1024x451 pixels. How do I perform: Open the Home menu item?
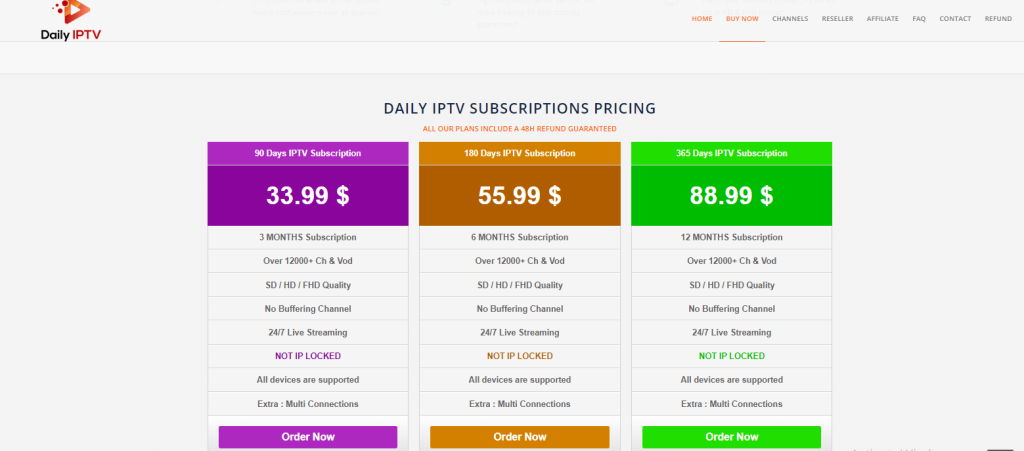pos(702,19)
